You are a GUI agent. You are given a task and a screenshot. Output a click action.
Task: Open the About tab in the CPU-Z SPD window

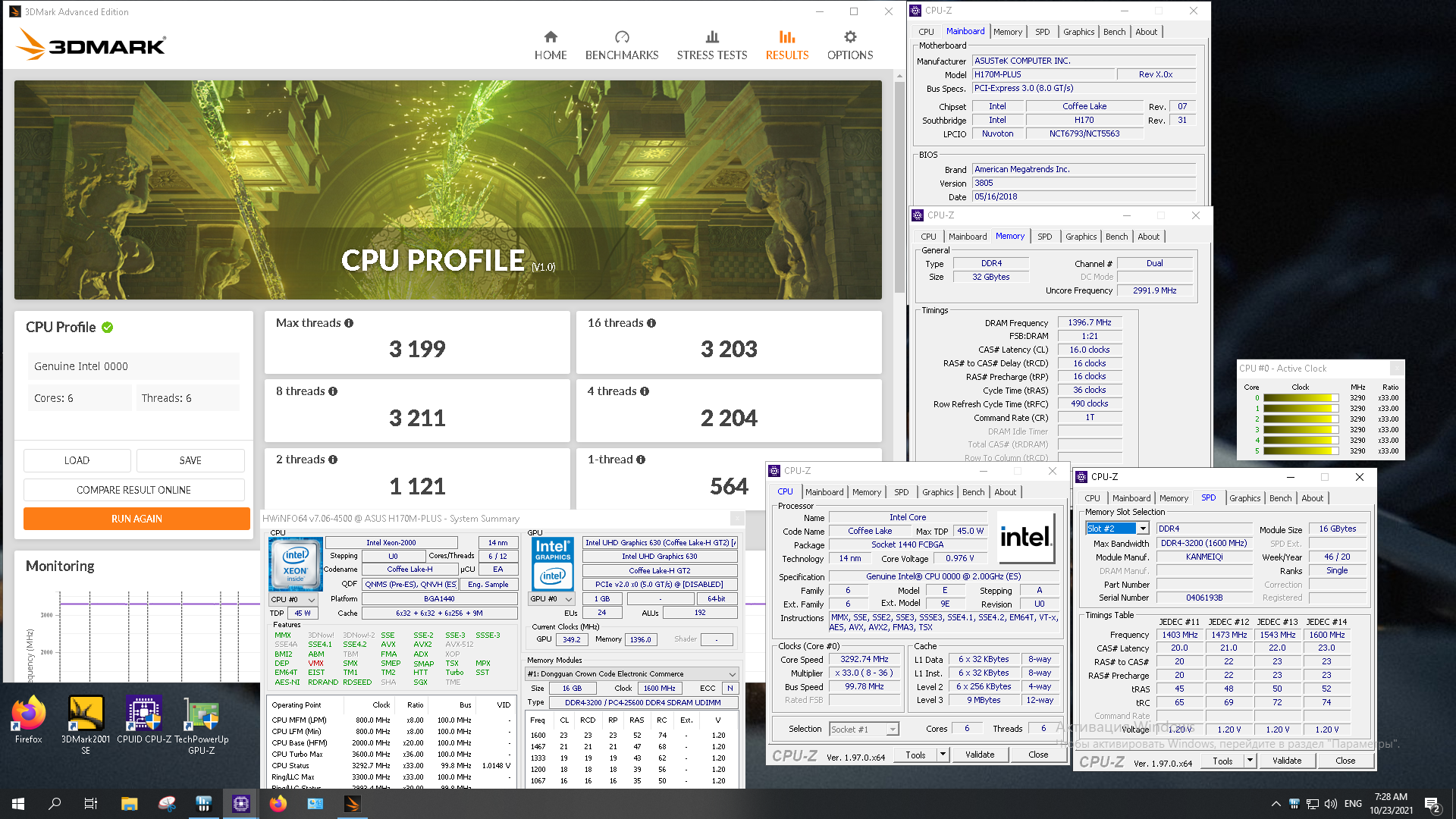(1312, 498)
